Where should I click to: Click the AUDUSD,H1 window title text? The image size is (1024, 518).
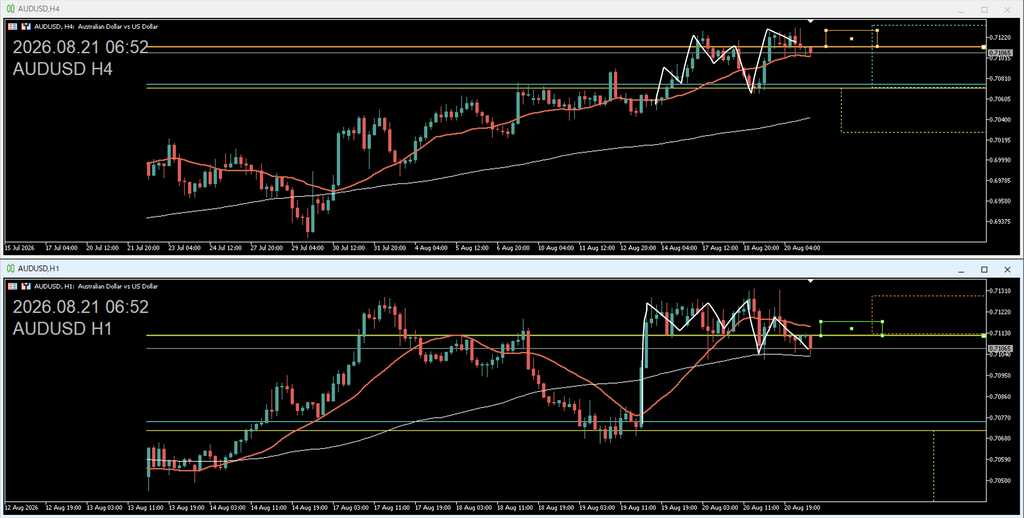[x=39, y=268]
